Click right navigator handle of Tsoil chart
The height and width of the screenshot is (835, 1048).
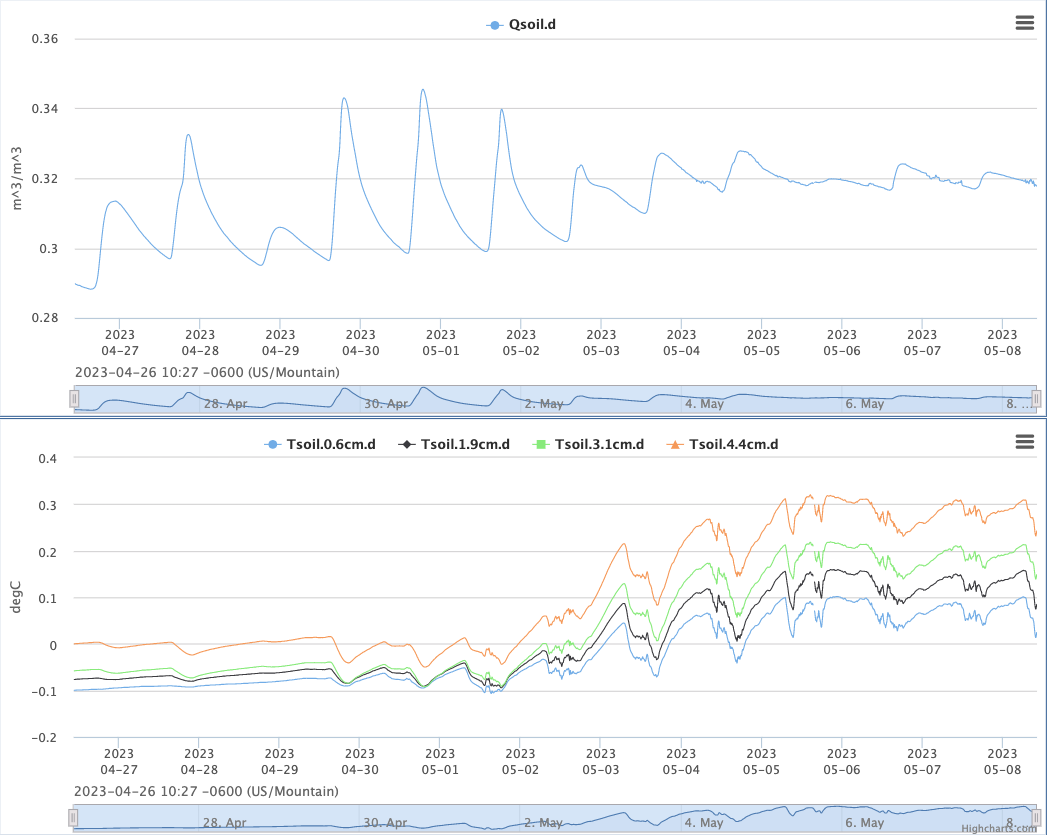(x=1037, y=818)
